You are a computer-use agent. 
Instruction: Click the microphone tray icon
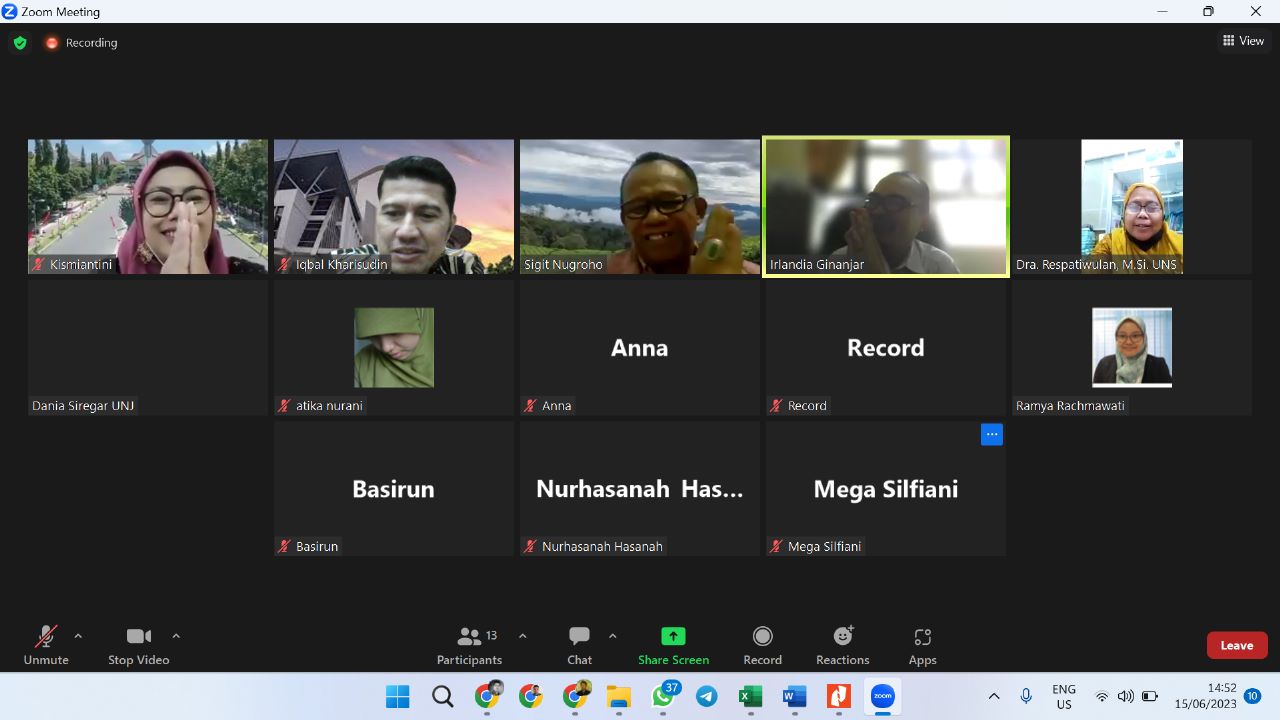point(1026,696)
